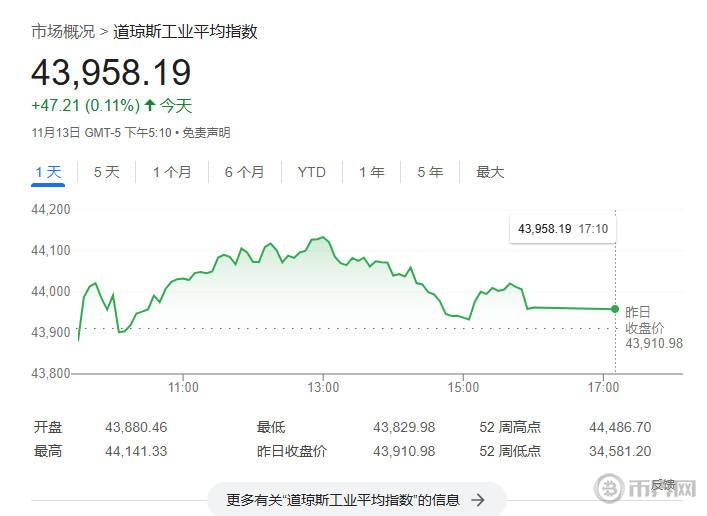Viewport: 707px width, 516px height.
Task: Open the 市场概况 breadcrumb link
Action: pos(63,32)
